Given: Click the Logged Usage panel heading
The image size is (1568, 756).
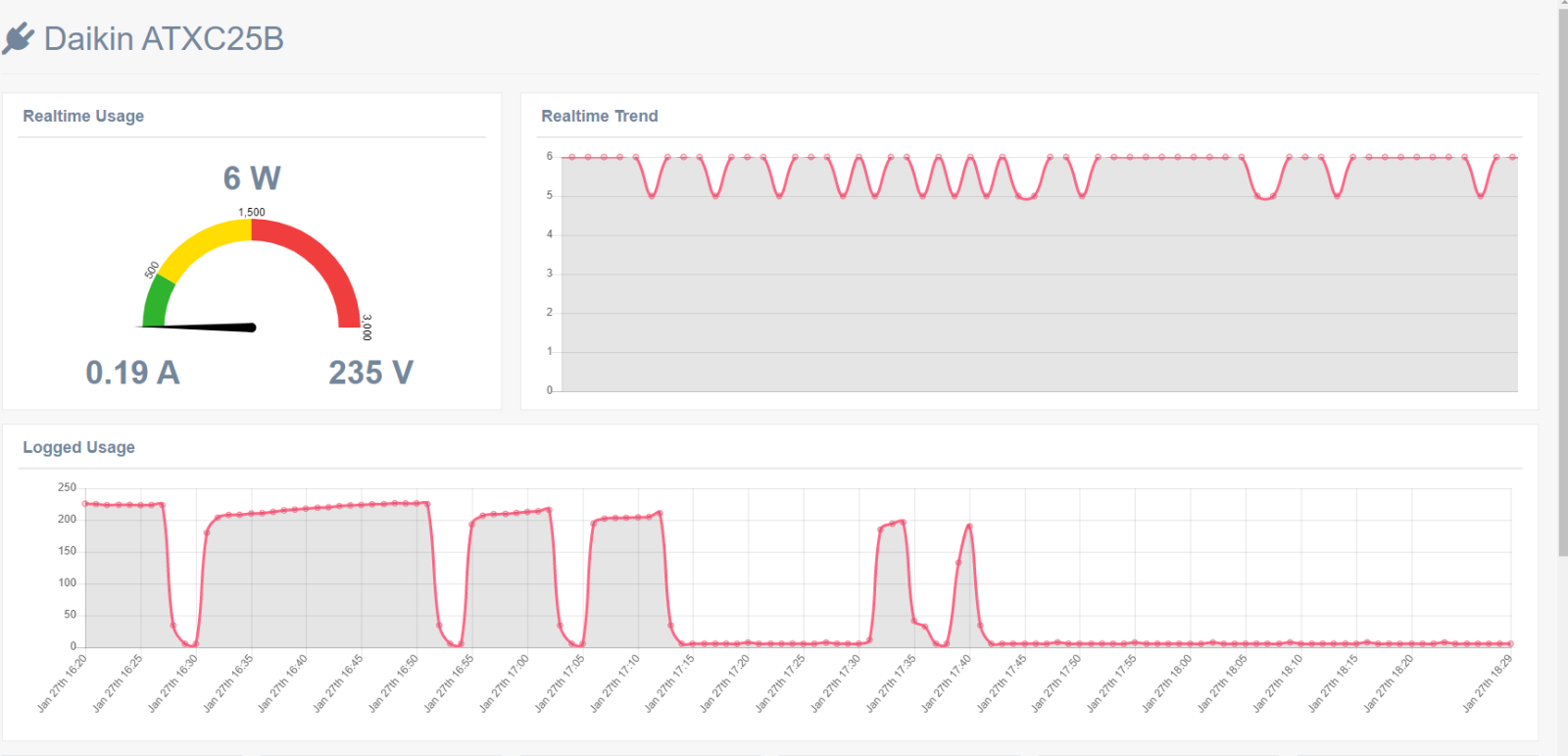Looking at the screenshot, I should pos(79,447).
